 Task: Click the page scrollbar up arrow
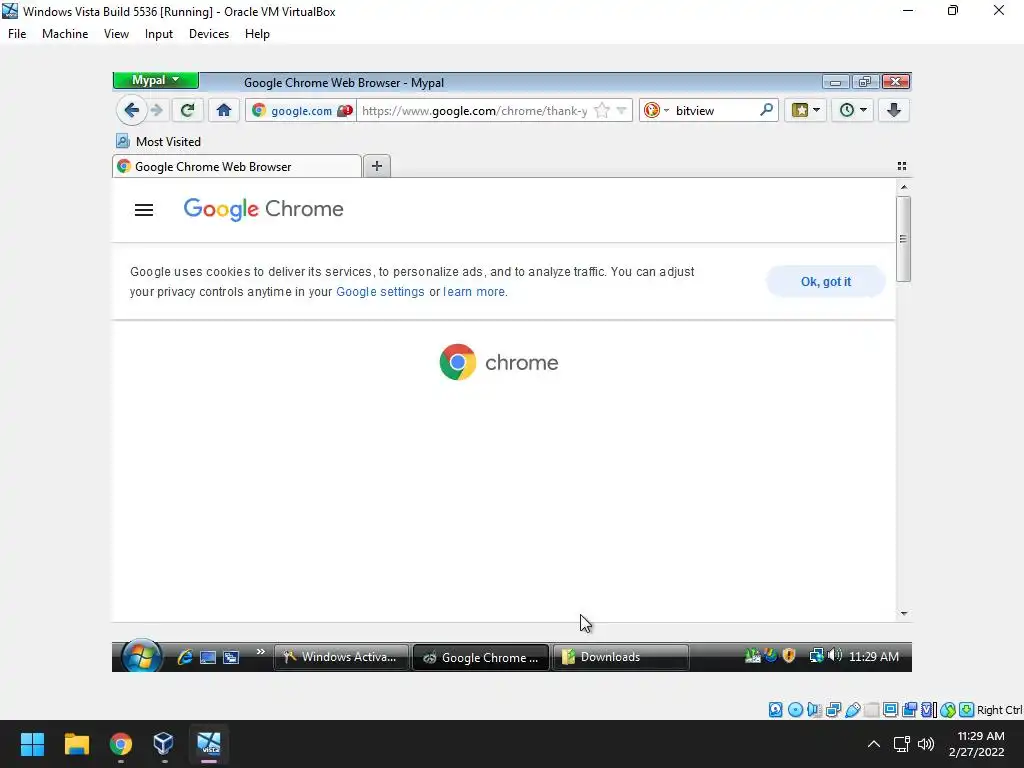904,187
